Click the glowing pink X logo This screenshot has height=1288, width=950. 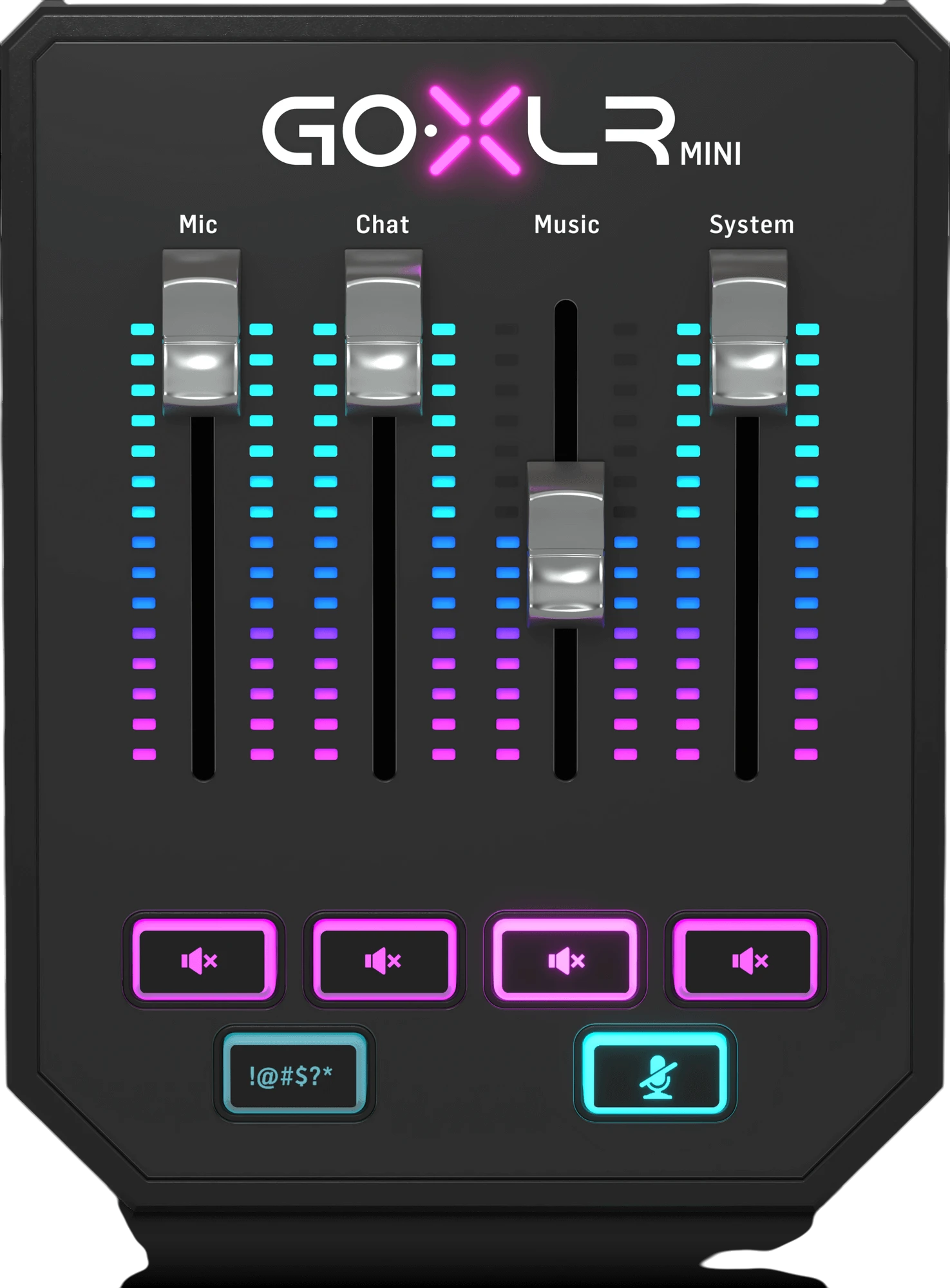pyautogui.click(x=475, y=130)
